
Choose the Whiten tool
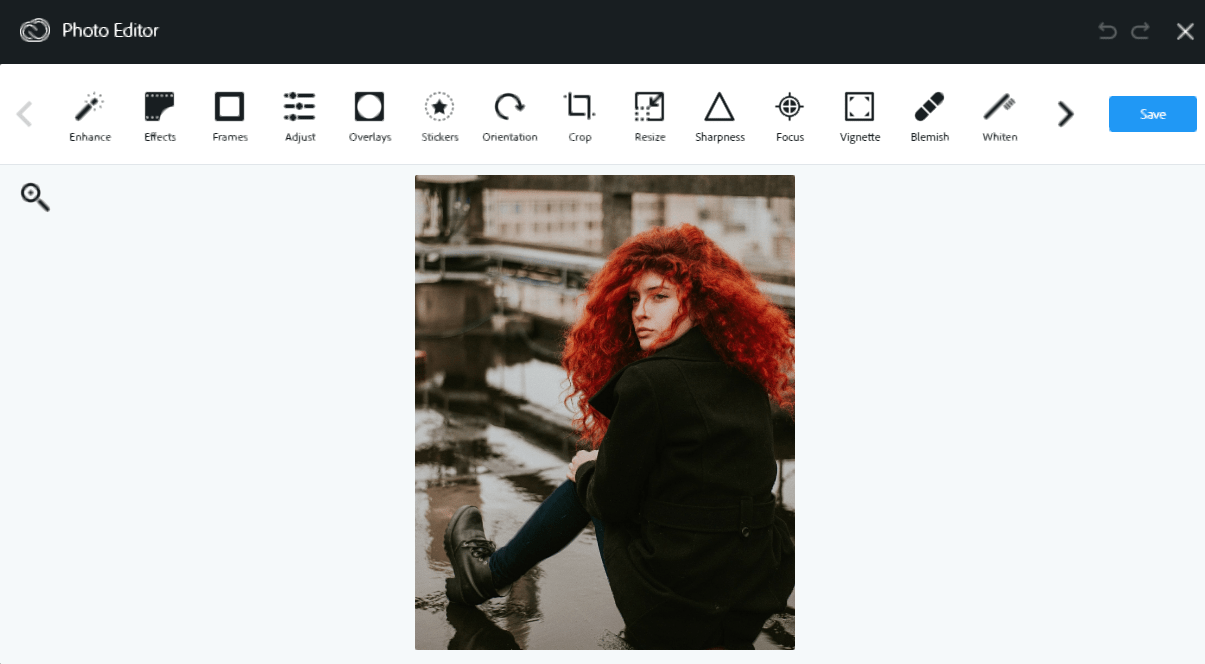pos(999,113)
